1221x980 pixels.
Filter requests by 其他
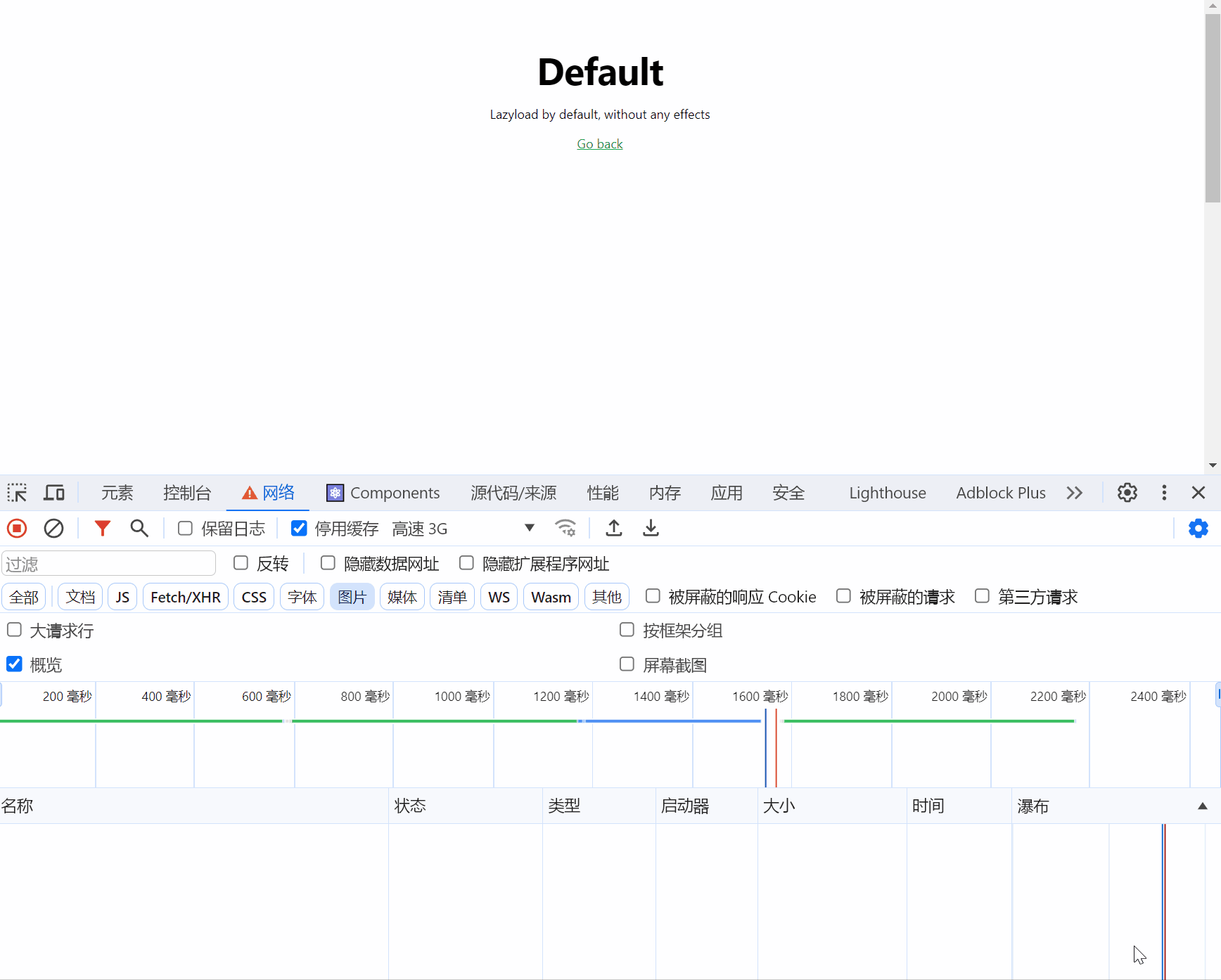pos(607,597)
